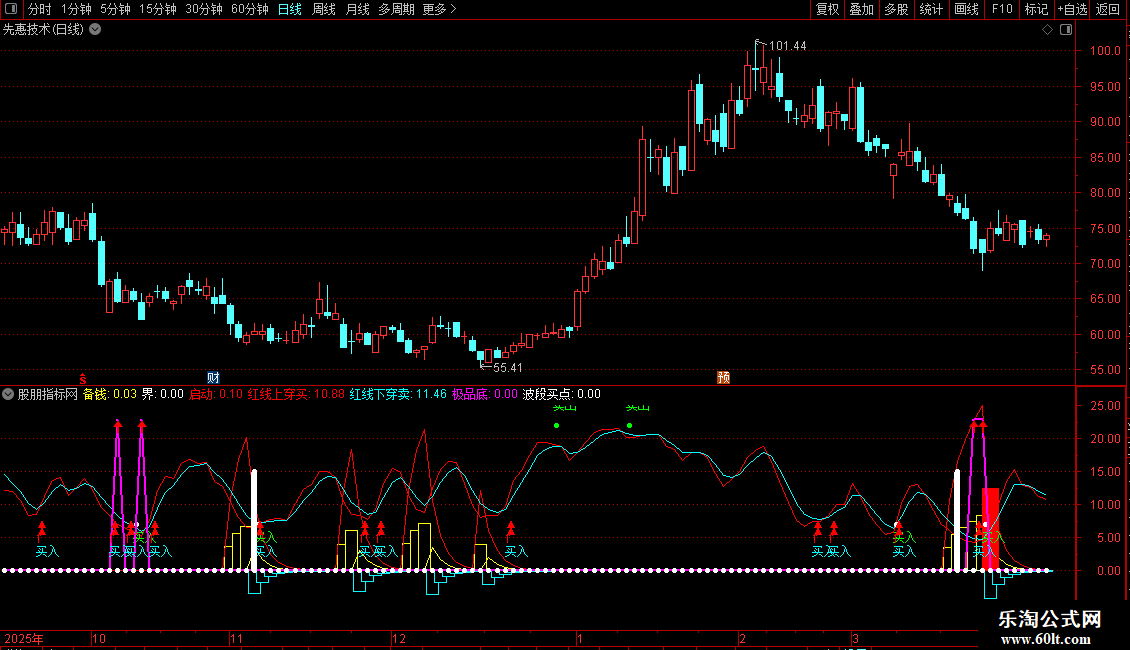This screenshot has height=650, width=1130.
Task: Click the 启动: 0.10 indicator value
Action: [x=215, y=394]
